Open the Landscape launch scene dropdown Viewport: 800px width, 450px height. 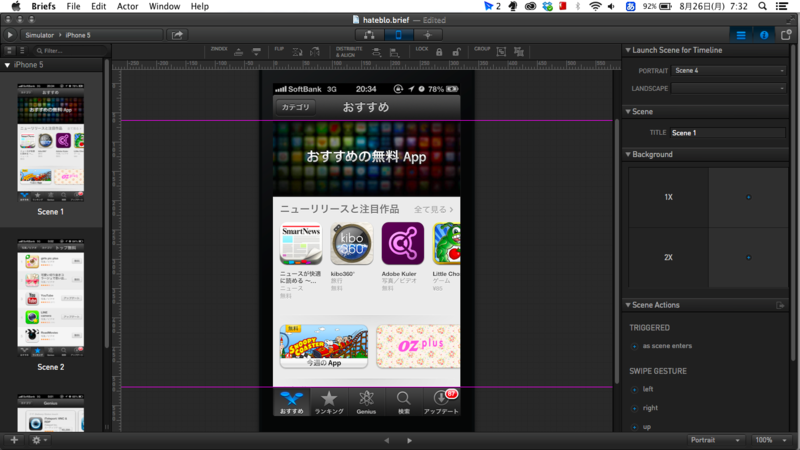point(729,88)
